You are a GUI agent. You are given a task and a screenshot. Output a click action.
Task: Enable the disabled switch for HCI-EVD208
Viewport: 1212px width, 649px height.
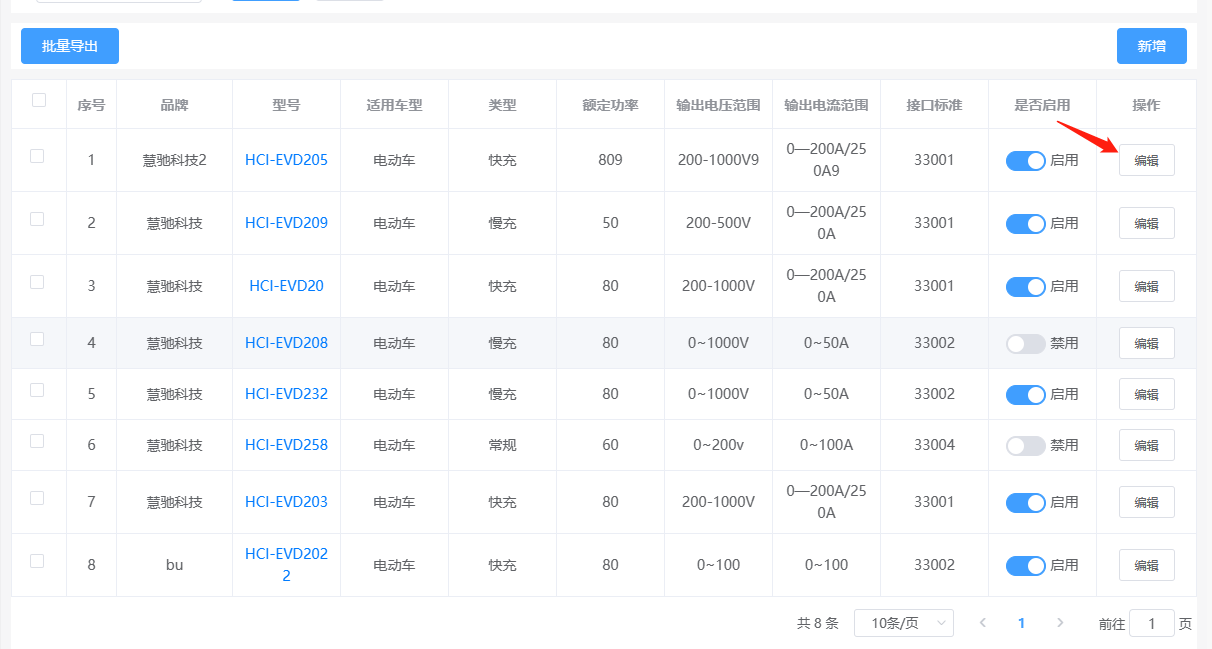[x=1025, y=343]
